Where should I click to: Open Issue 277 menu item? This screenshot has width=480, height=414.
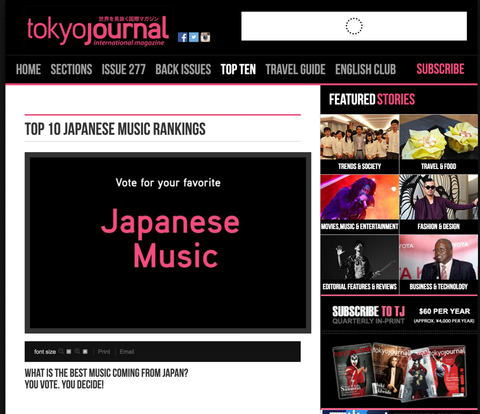coord(124,69)
